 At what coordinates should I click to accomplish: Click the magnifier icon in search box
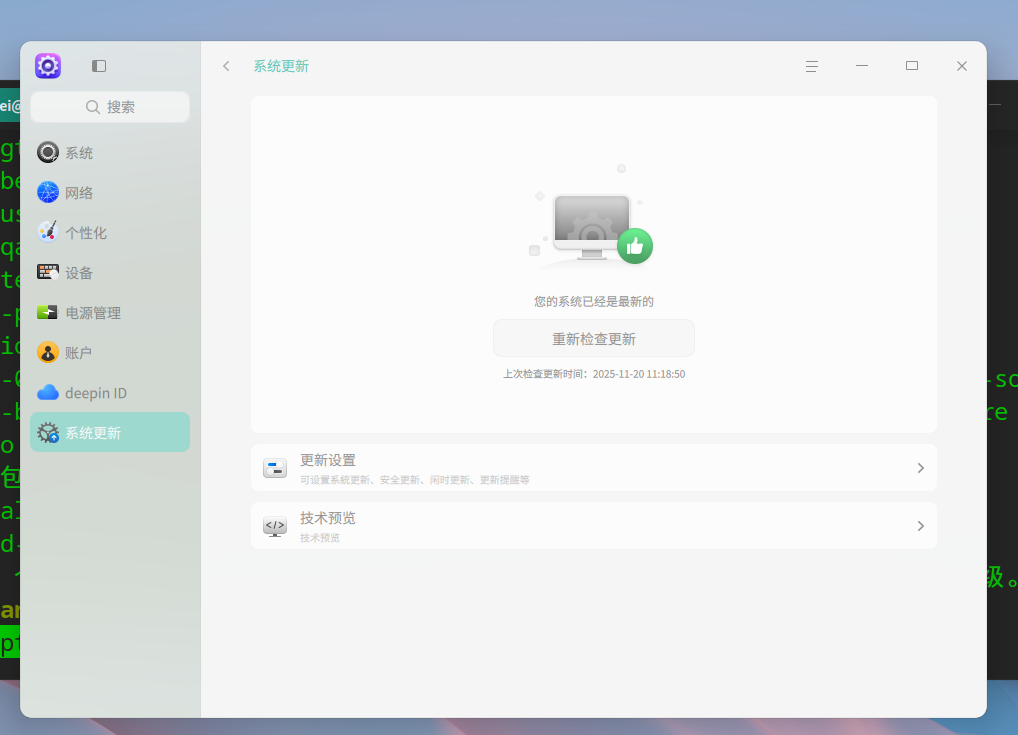click(93, 106)
